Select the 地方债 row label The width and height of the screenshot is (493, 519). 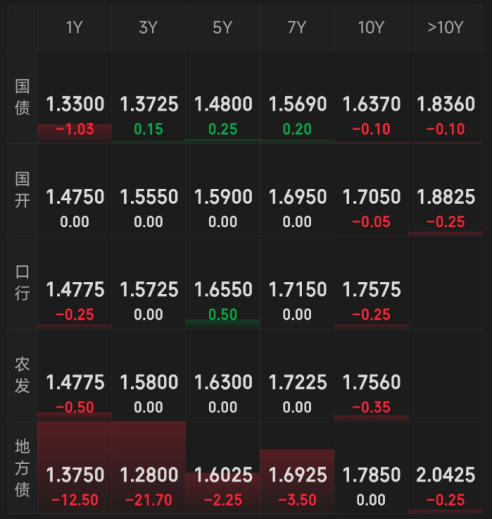coord(22,468)
